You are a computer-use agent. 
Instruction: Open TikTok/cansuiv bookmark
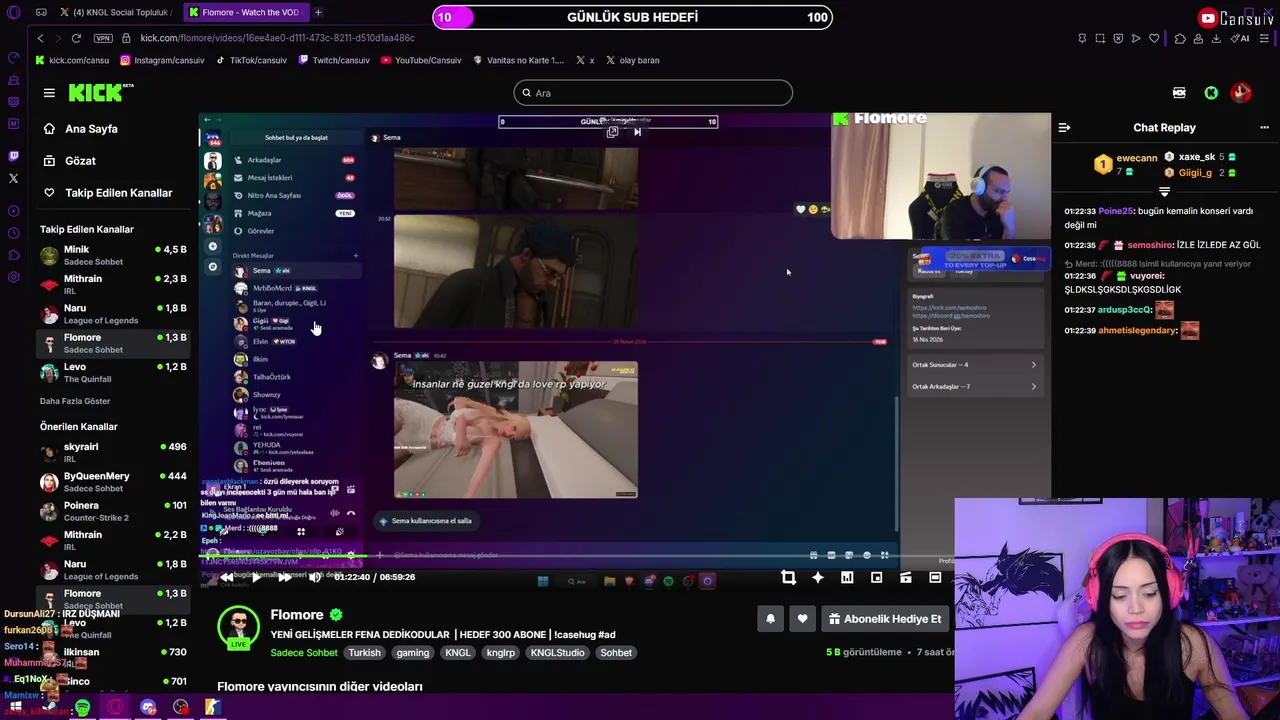point(251,60)
